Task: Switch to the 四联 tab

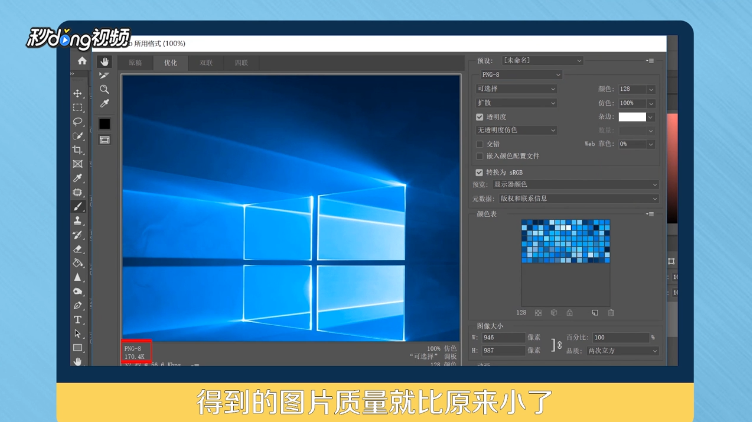Action: [x=241, y=63]
